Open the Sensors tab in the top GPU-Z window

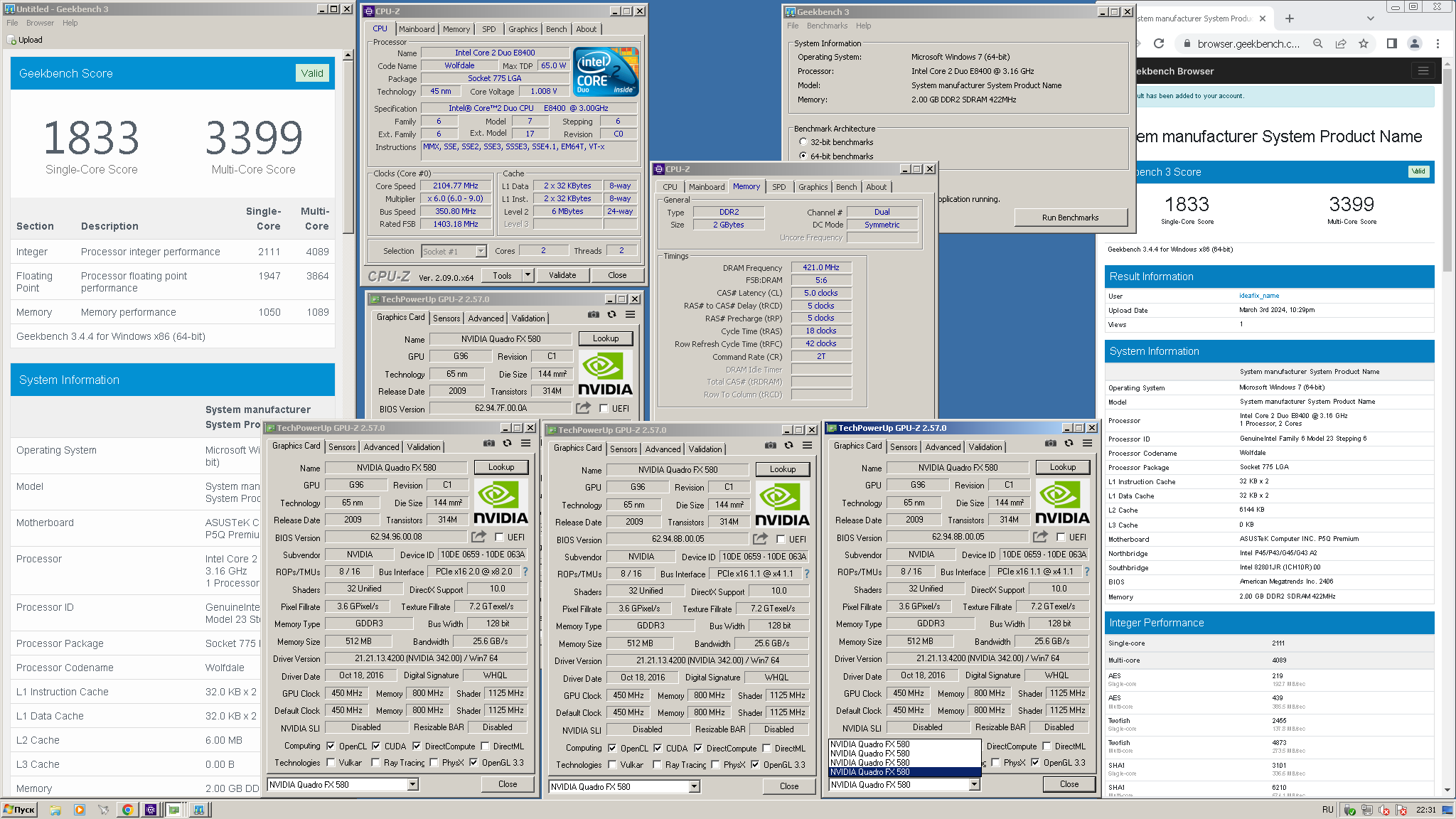(446, 318)
